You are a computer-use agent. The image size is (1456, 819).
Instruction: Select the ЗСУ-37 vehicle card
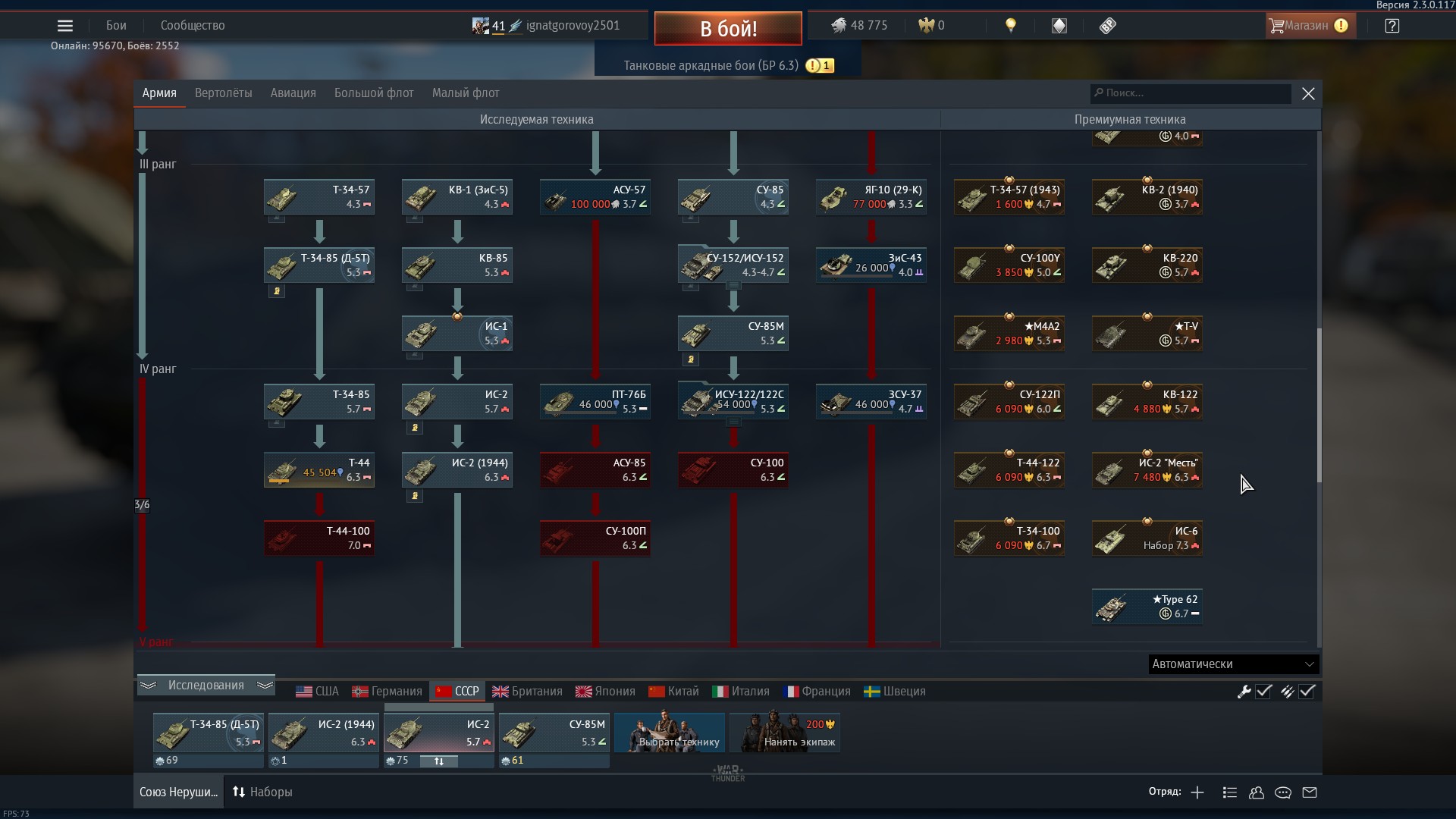pyautogui.click(x=871, y=402)
